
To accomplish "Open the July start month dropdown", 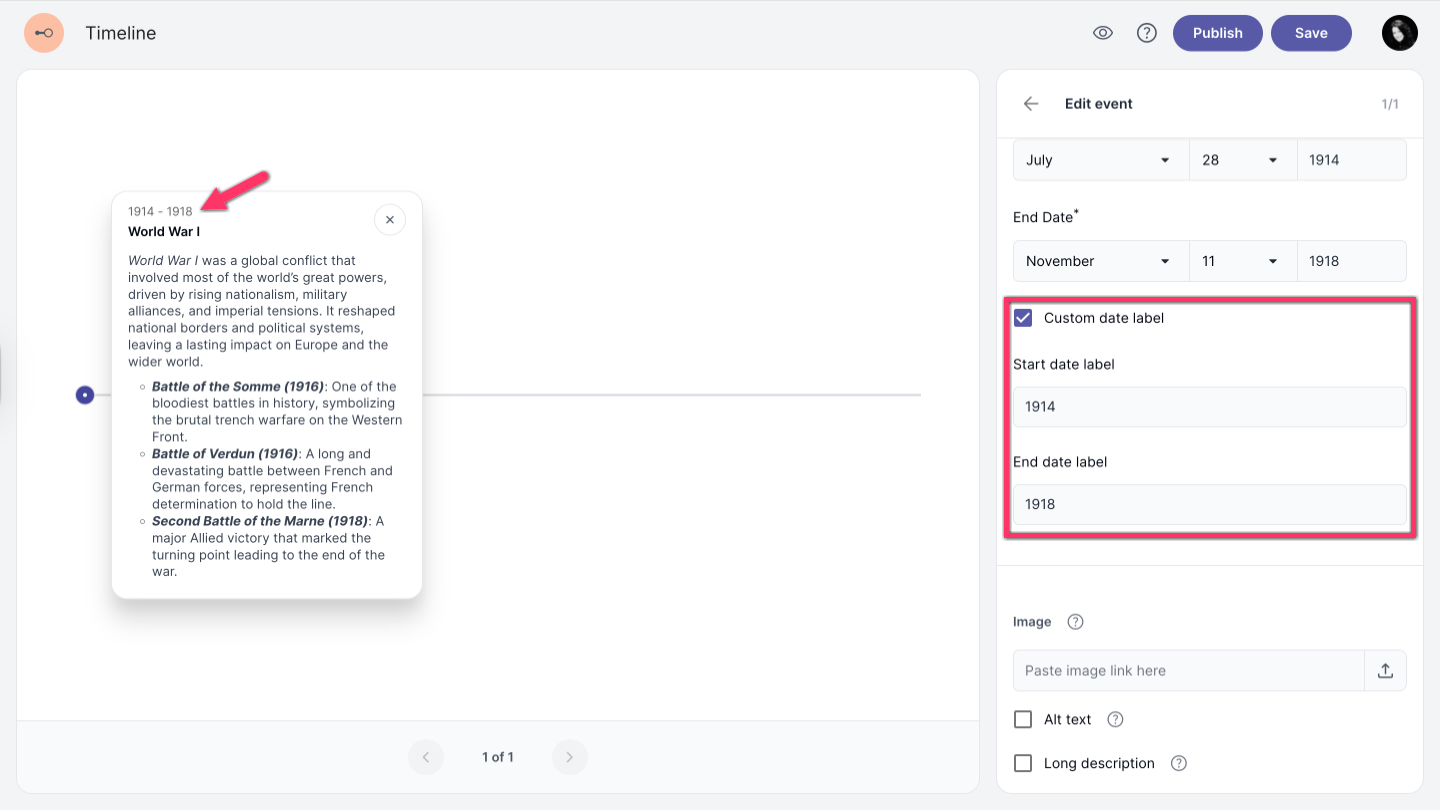I will [1100, 160].
